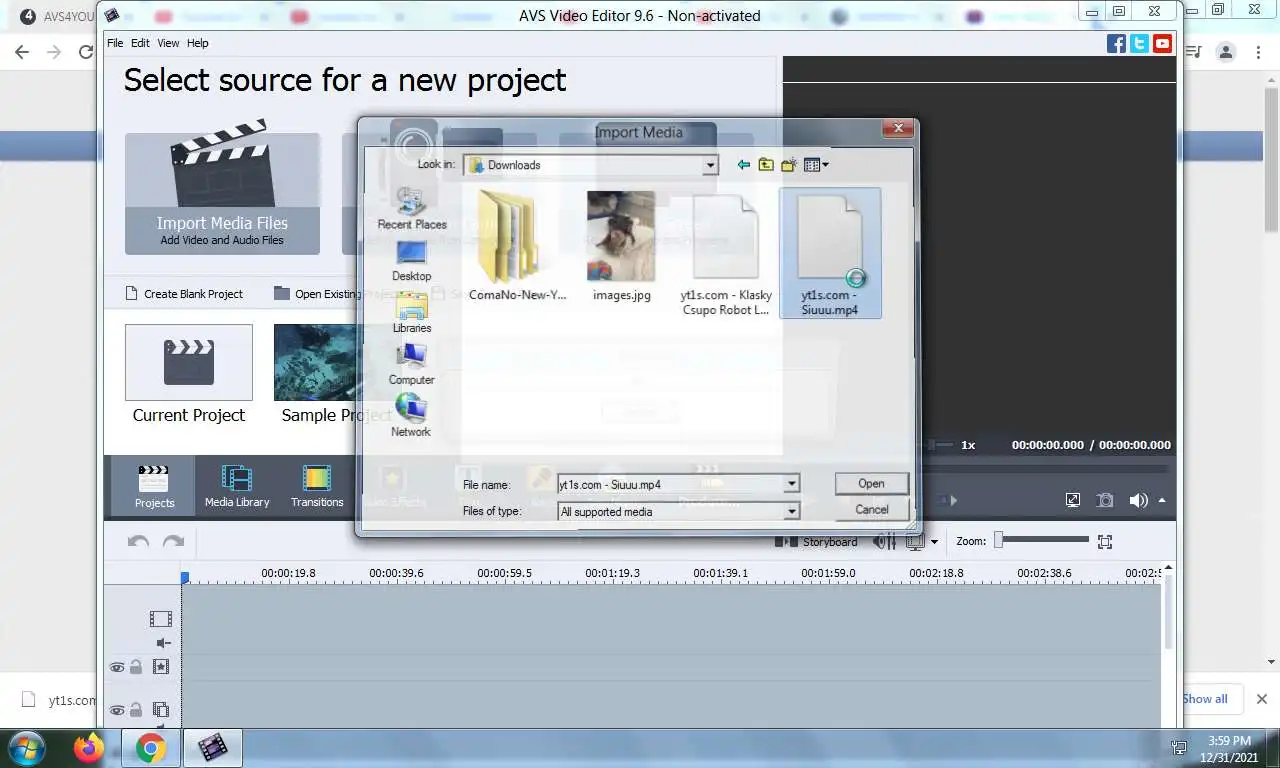The image size is (1280, 768).
Task: Toggle the lock on the overlay track
Action: (136, 710)
